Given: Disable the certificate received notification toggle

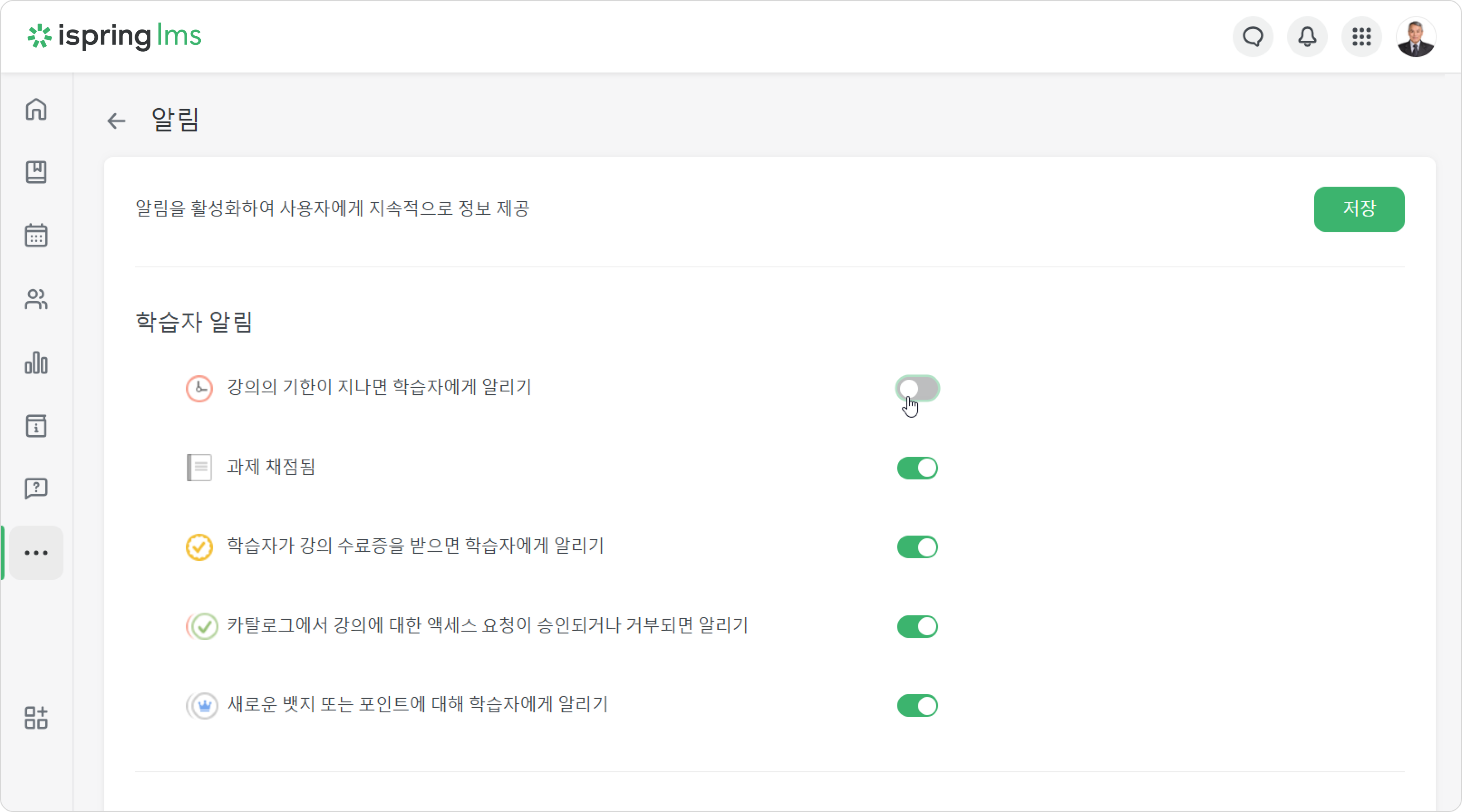Looking at the screenshot, I should pos(918,547).
